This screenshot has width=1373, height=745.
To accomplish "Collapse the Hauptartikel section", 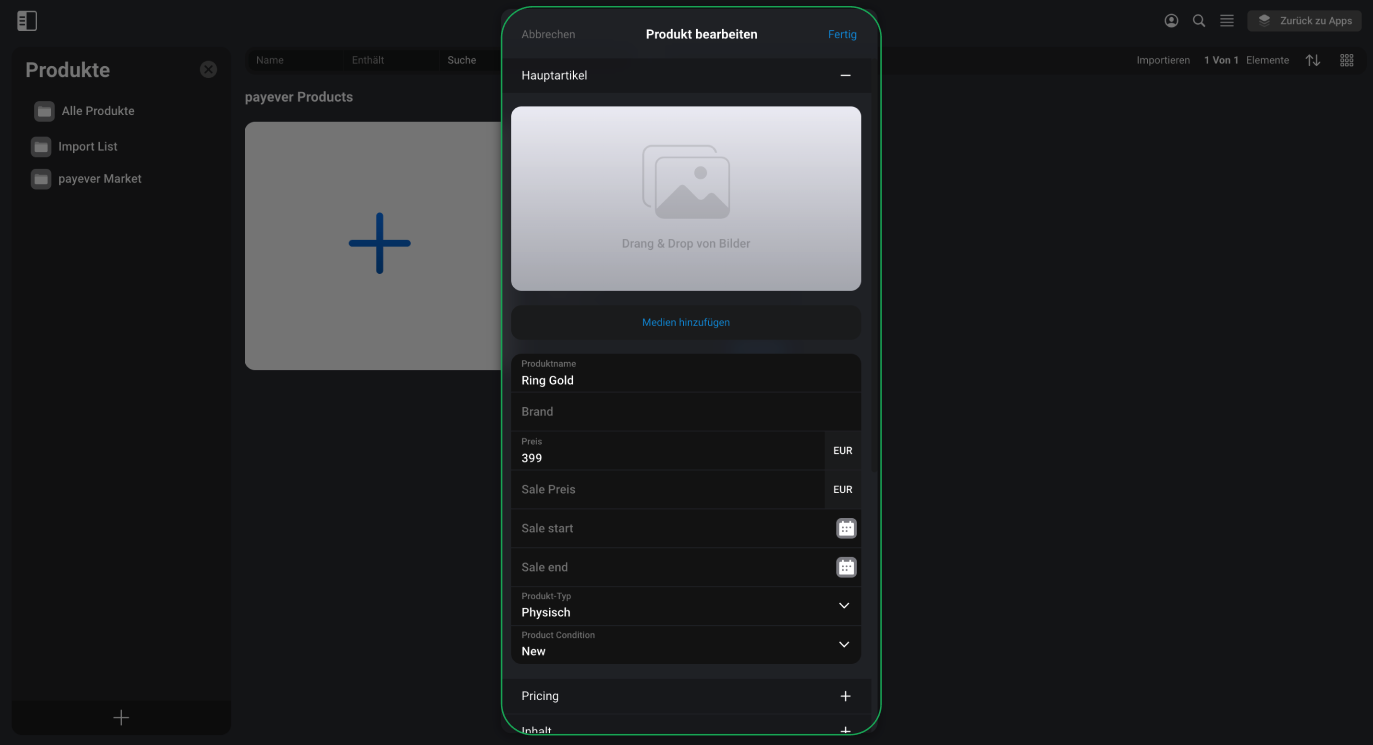I will pyautogui.click(x=845, y=76).
